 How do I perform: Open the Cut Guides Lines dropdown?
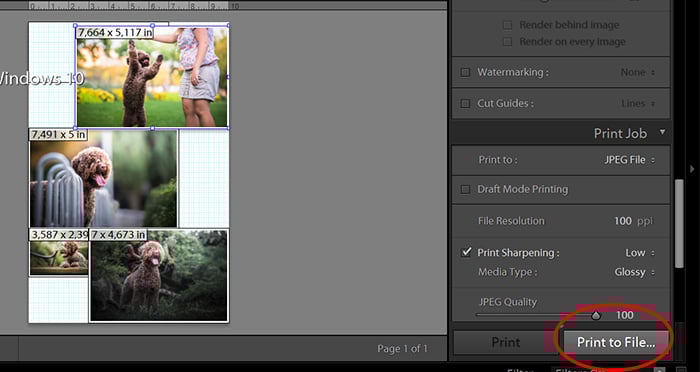tap(638, 104)
